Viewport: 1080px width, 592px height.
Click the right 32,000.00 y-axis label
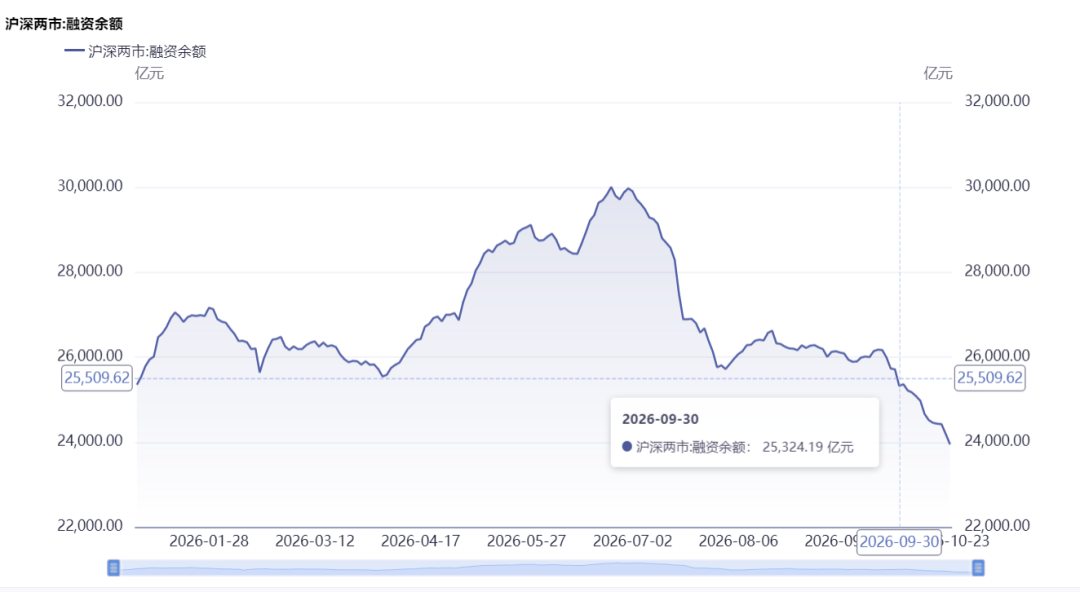click(x=997, y=101)
